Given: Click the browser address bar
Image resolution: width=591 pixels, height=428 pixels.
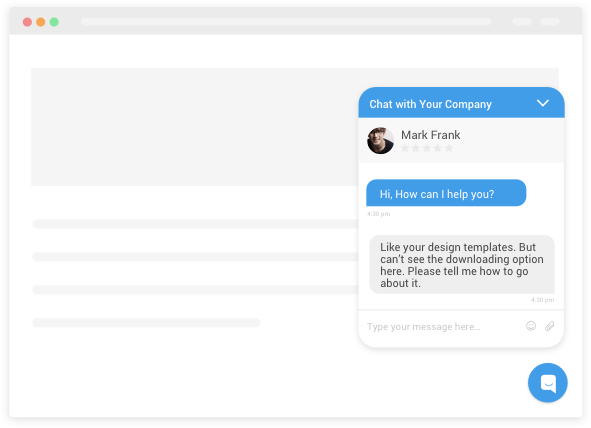Looking at the screenshot, I should 286,21.
